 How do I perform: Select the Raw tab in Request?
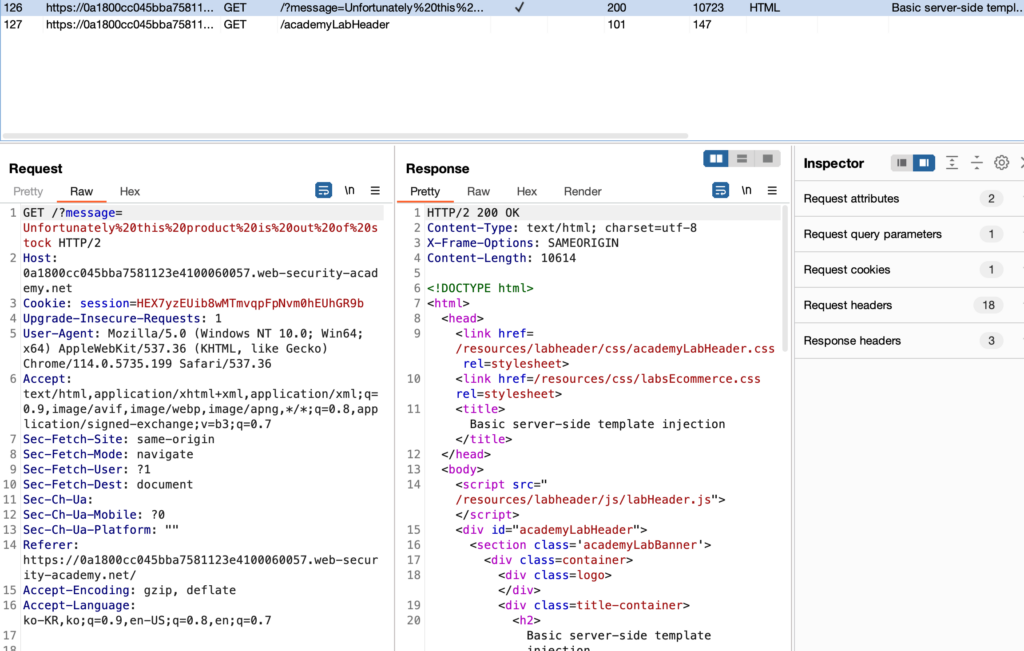click(82, 191)
